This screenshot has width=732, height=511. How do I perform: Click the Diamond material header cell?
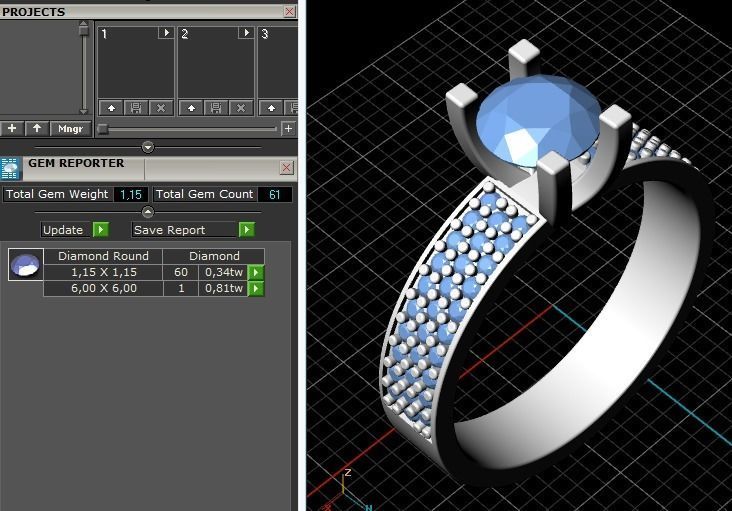214,256
